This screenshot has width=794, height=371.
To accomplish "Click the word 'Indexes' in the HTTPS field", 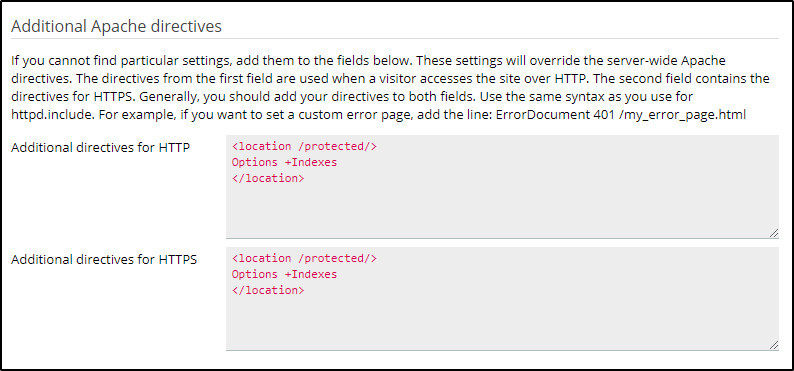I will pos(314,274).
